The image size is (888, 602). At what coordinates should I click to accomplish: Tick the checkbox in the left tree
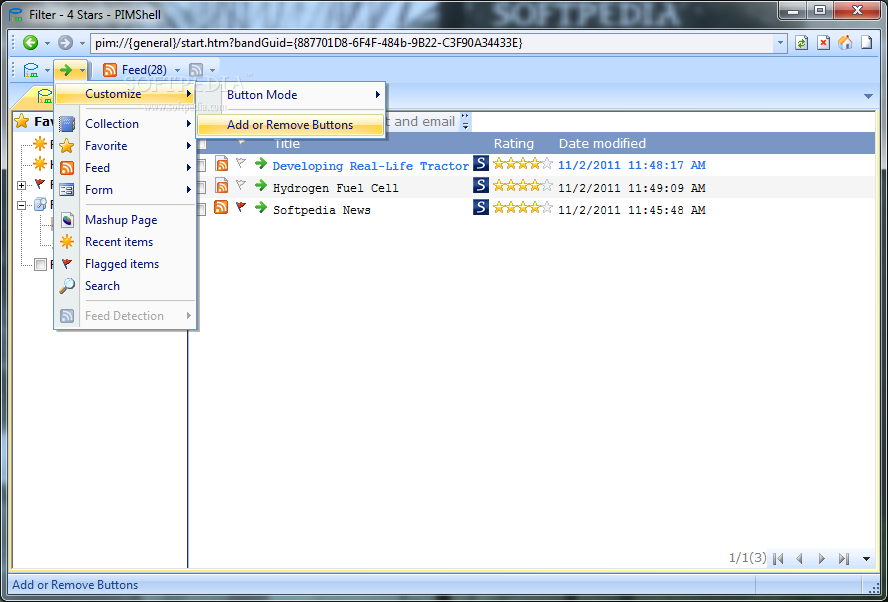(x=40, y=264)
